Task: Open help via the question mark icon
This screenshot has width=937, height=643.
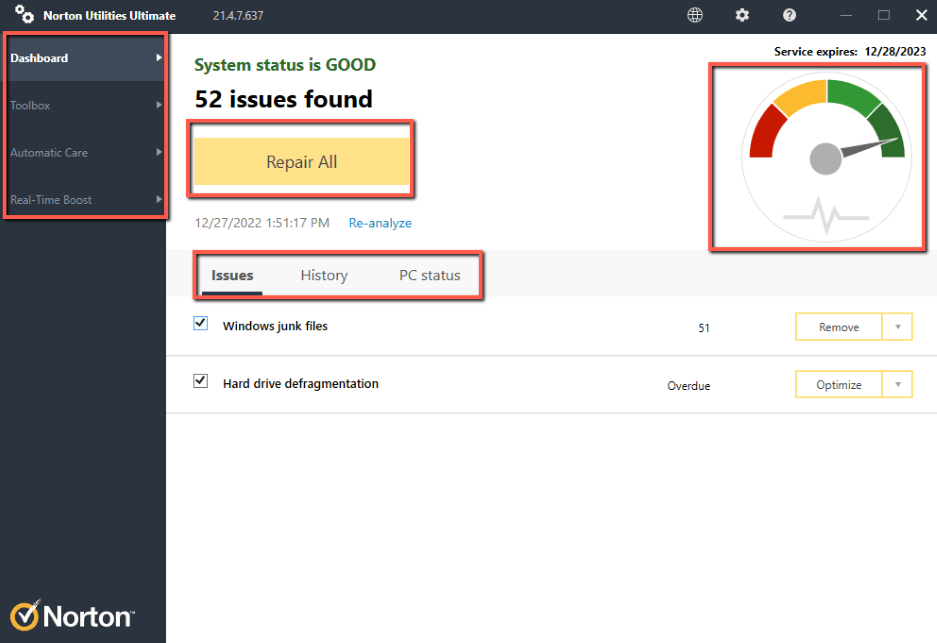Action: click(x=789, y=15)
